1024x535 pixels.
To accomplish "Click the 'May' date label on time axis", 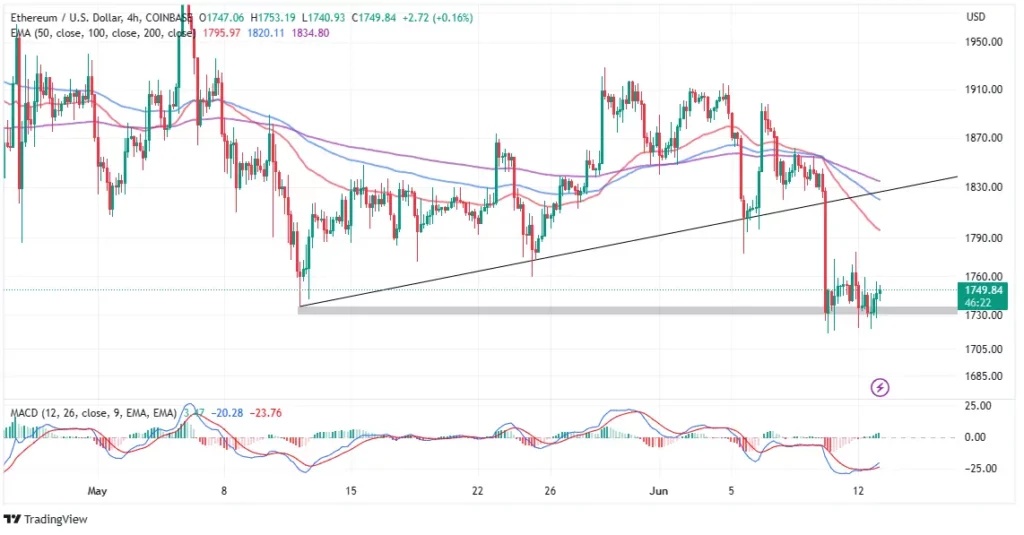I will [x=97, y=491].
